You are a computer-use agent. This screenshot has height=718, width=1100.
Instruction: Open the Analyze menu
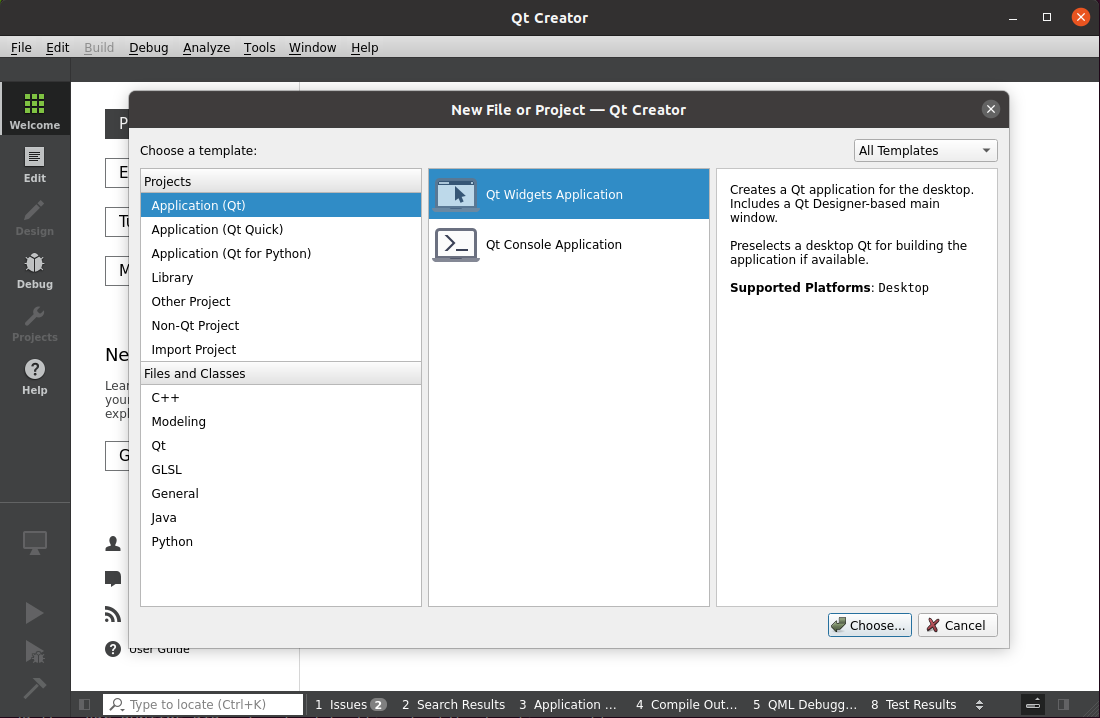[206, 47]
